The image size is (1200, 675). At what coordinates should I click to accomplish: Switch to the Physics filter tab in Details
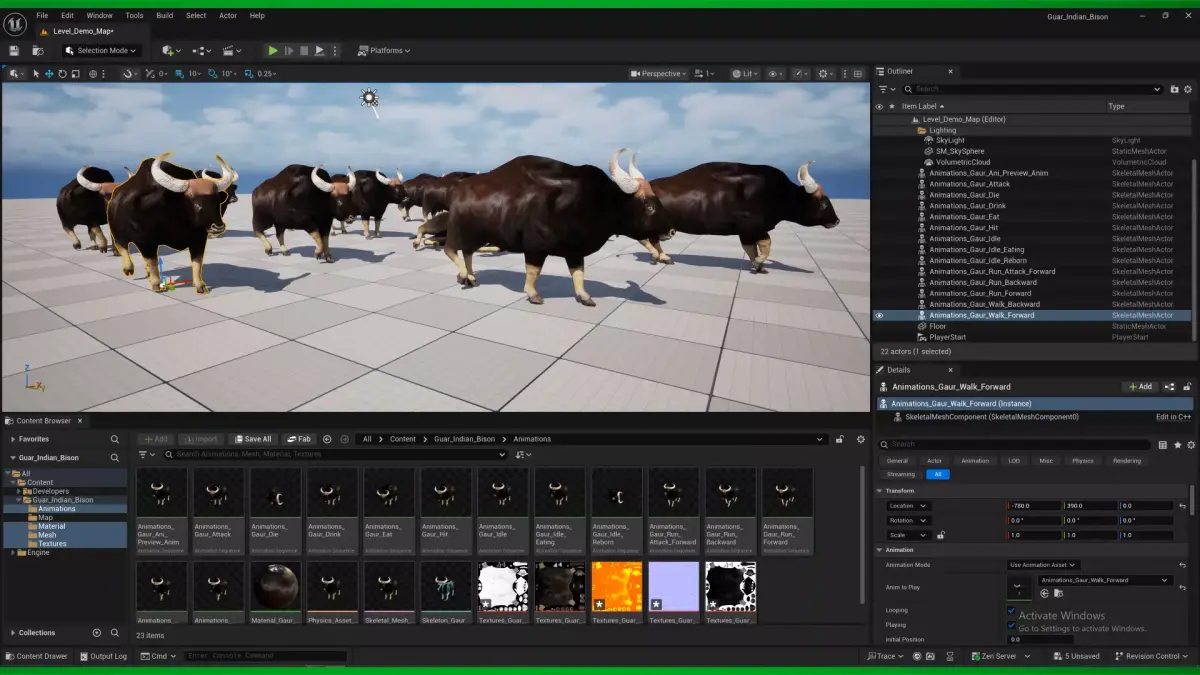[1083, 461]
